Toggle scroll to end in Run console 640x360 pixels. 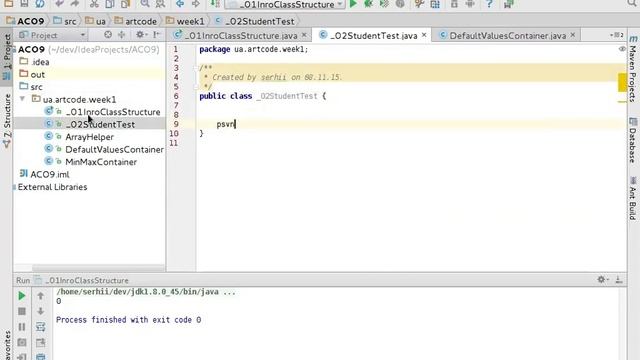(40, 342)
